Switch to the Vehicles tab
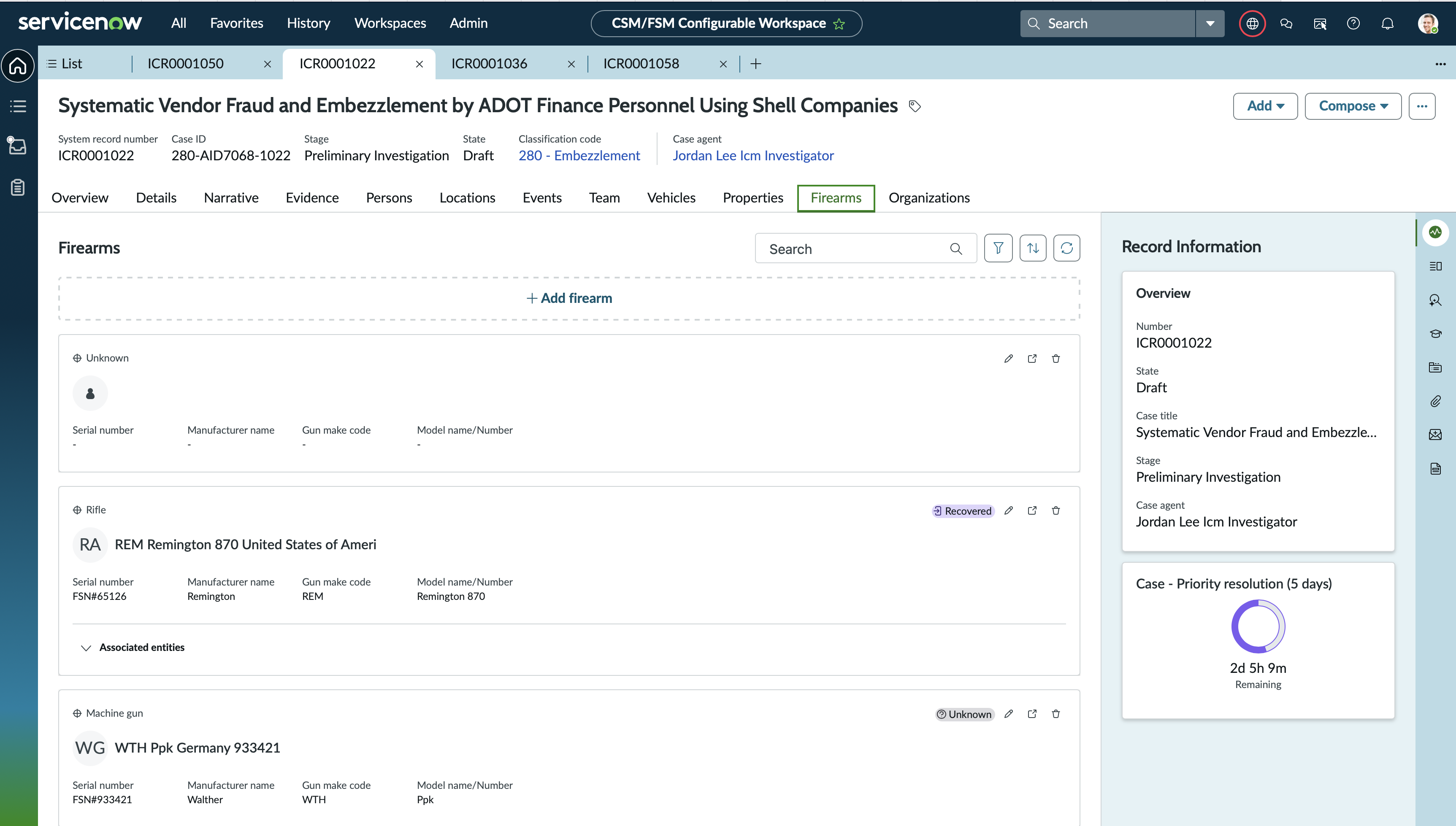Screen dimensions: 1456x826 coord(671,198)
